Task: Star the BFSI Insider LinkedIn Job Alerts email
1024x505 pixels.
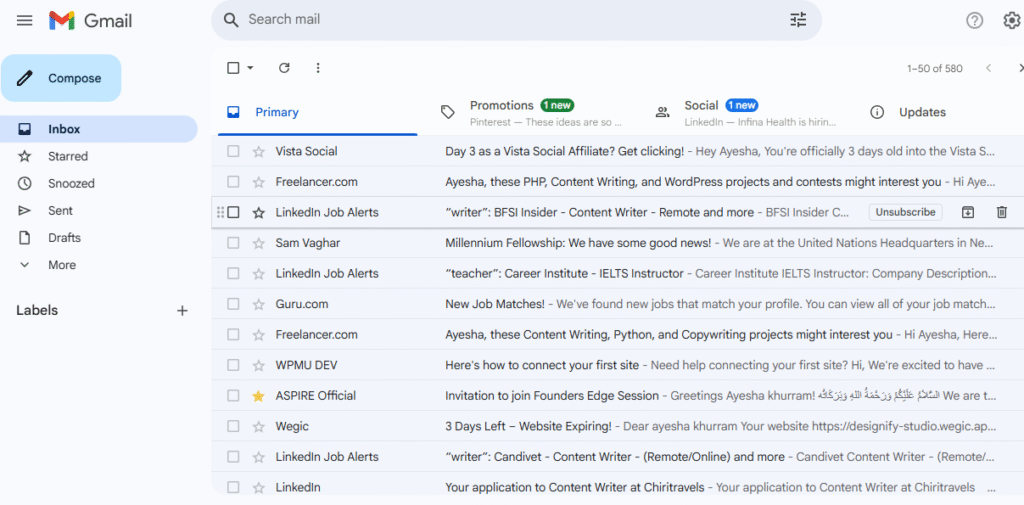Action: click(259, 212)
